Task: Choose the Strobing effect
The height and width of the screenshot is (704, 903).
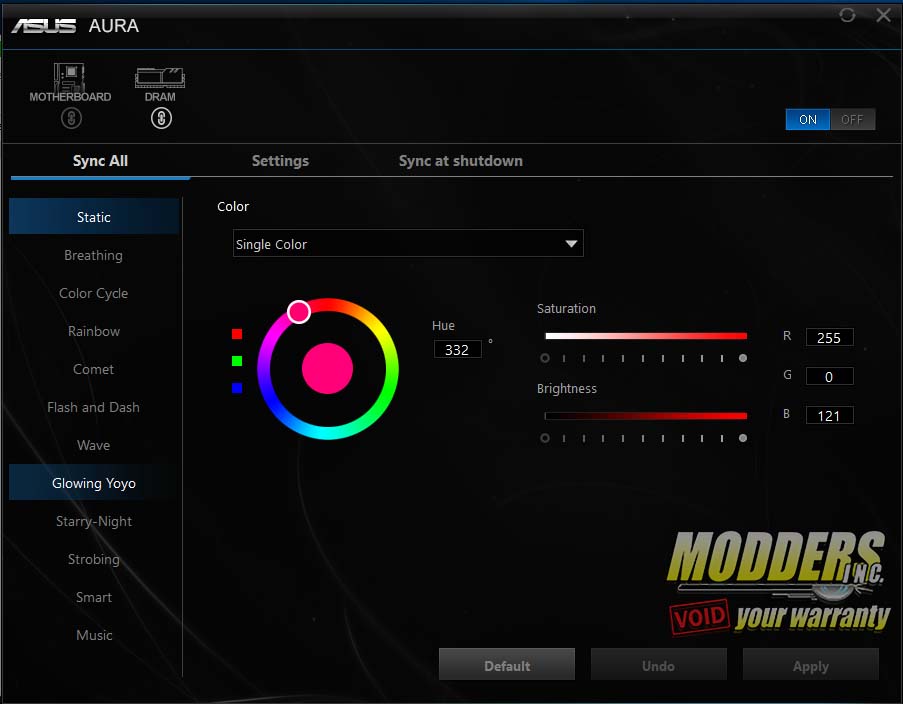Action: tap(94, 559)
